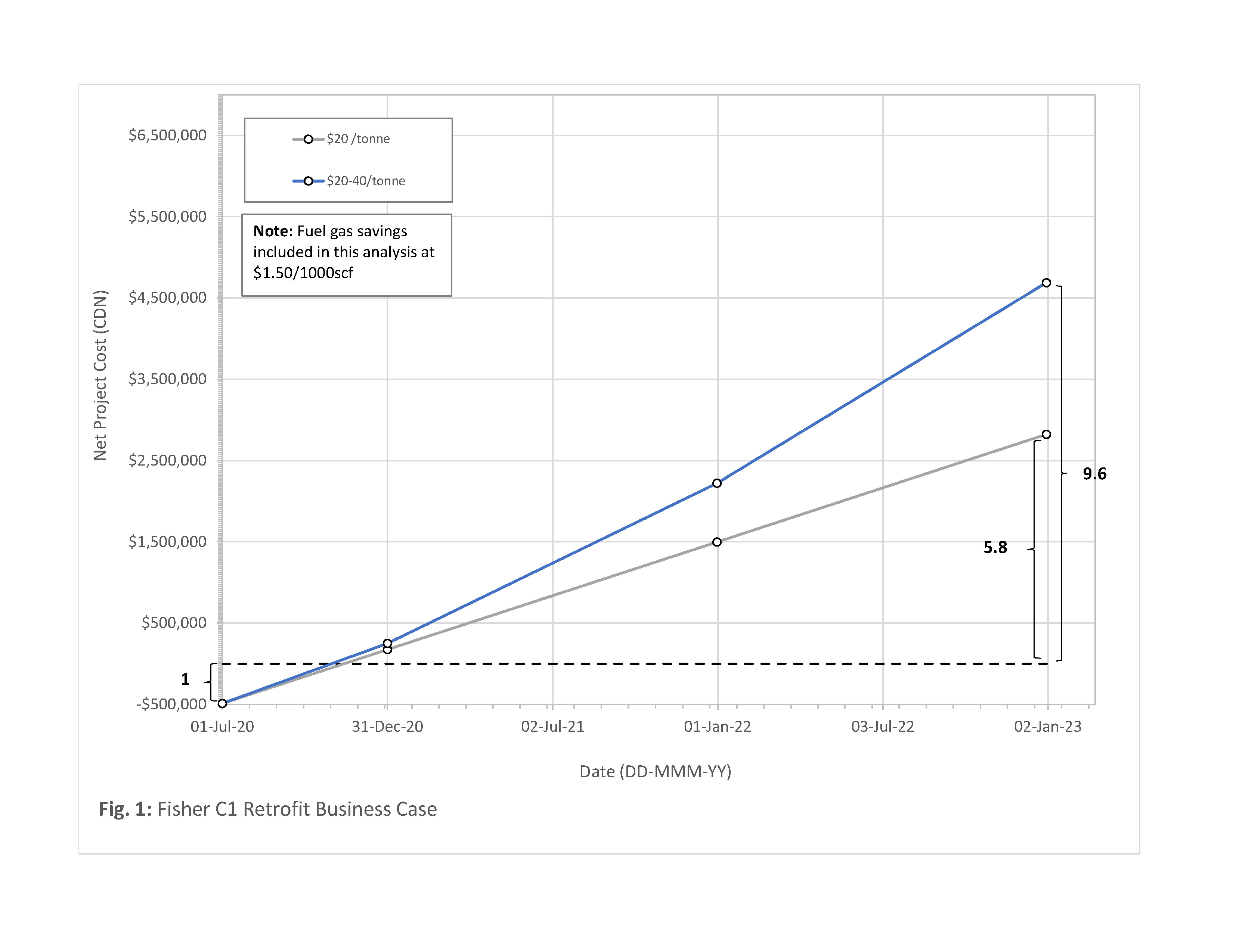
Task: Select the Date (DD-MMM-YY) axis title
Action: (655, 771)
